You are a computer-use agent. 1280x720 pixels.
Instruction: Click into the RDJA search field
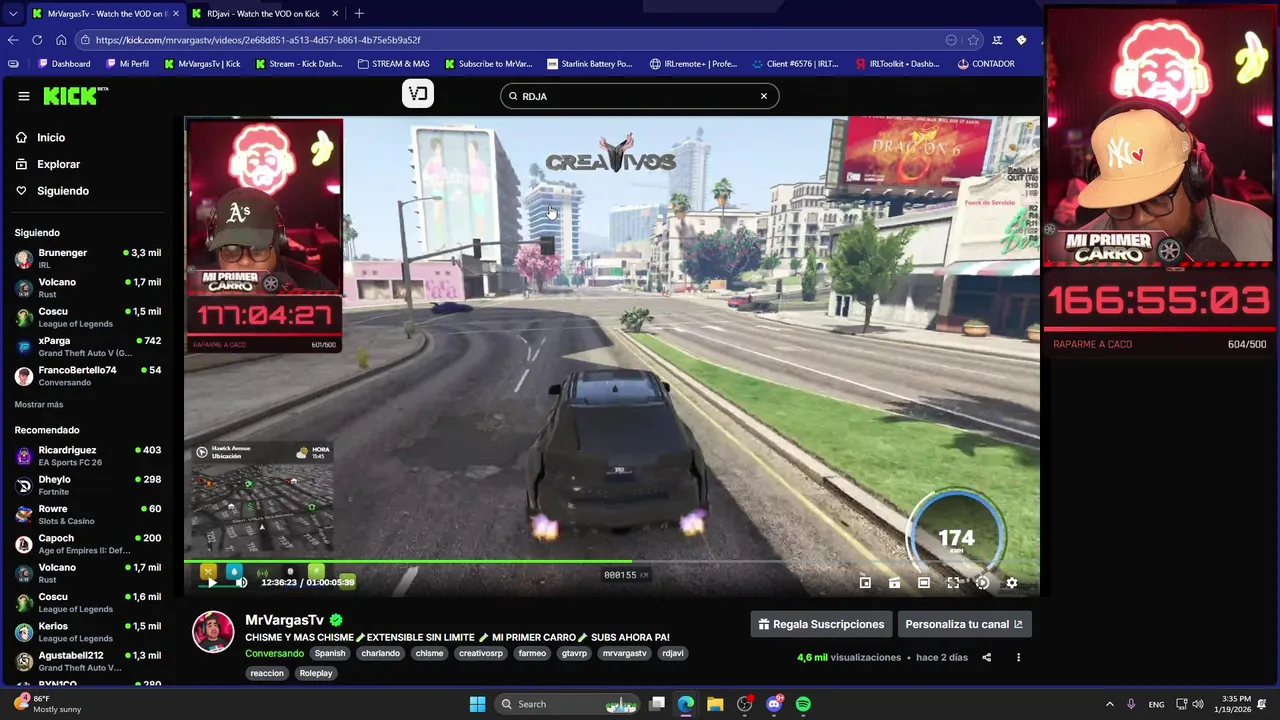pyautogui.click(x=639, y=96)
